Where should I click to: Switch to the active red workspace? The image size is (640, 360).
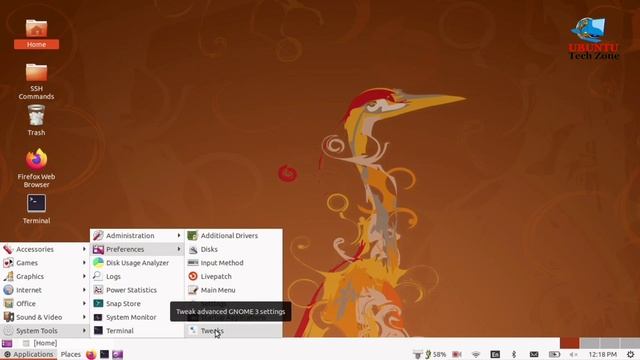(569, 343)
